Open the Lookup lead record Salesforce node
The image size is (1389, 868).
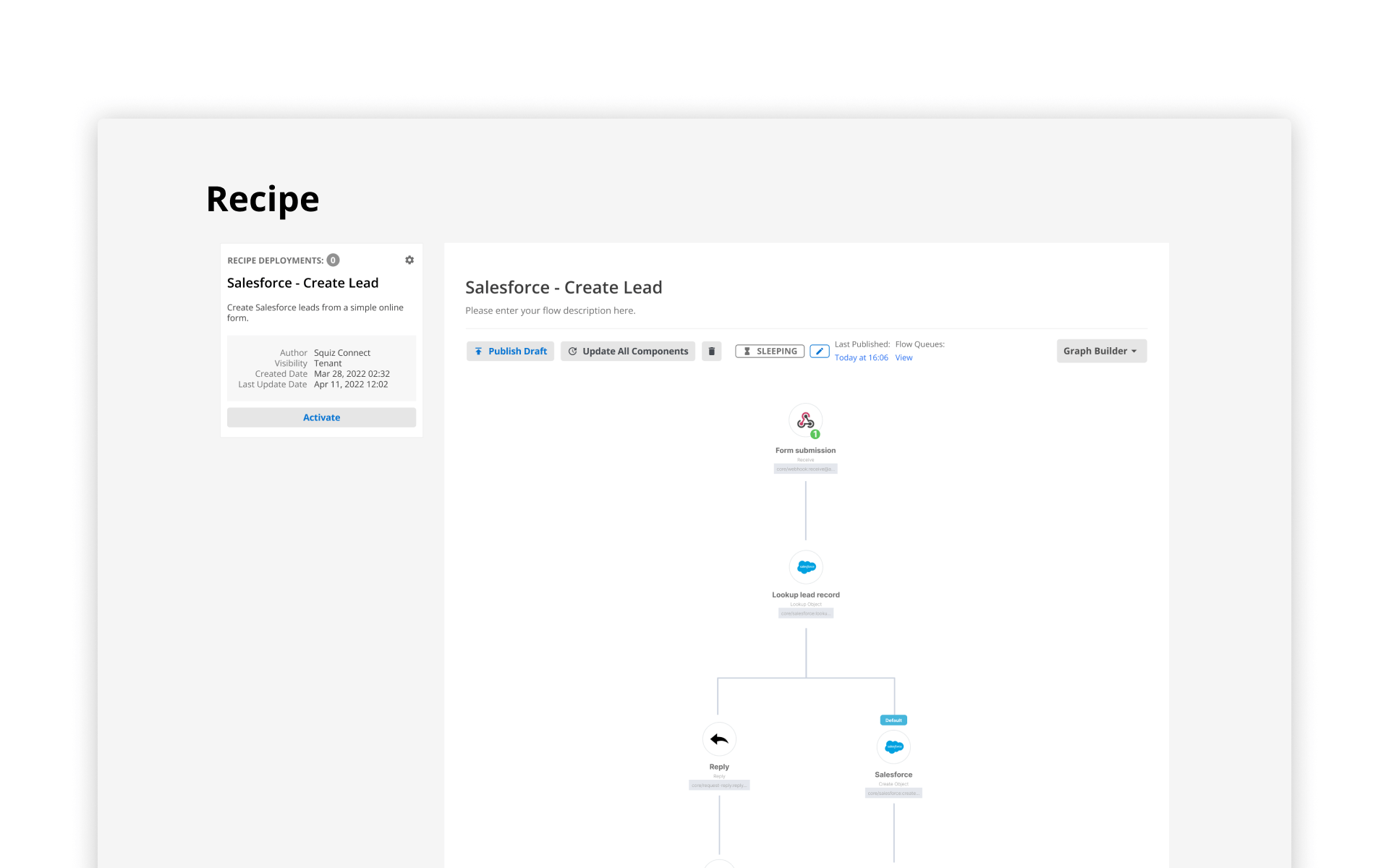point(806,566)
